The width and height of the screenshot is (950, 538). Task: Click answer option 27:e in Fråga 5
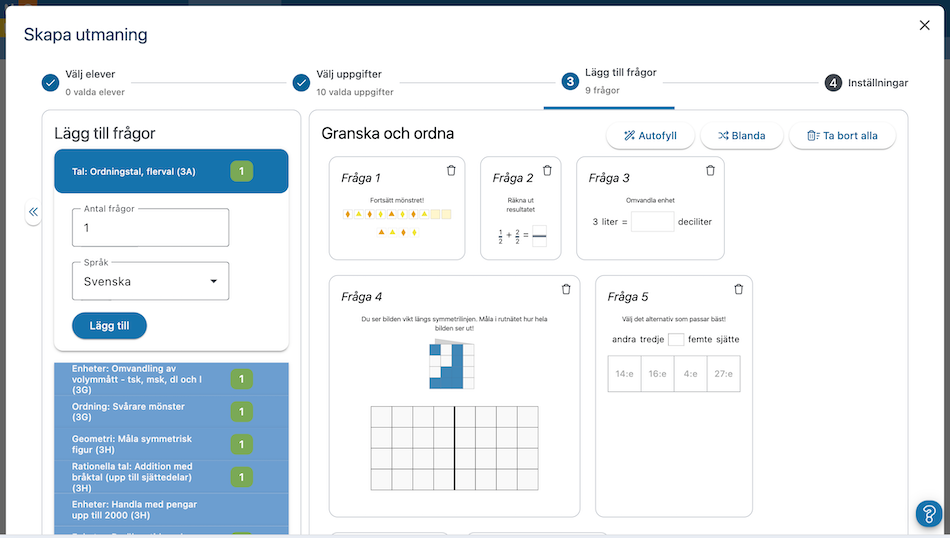pyautogui.click(x=723, y=374)
